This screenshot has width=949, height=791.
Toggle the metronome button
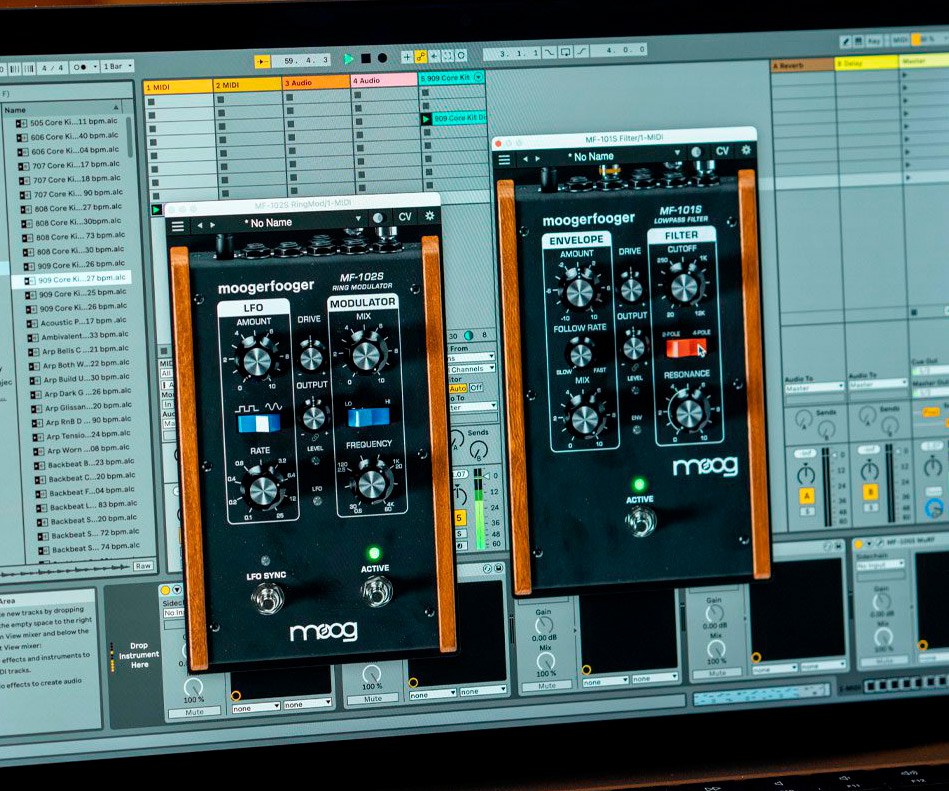pyautogui.click(x=84, y=67)
